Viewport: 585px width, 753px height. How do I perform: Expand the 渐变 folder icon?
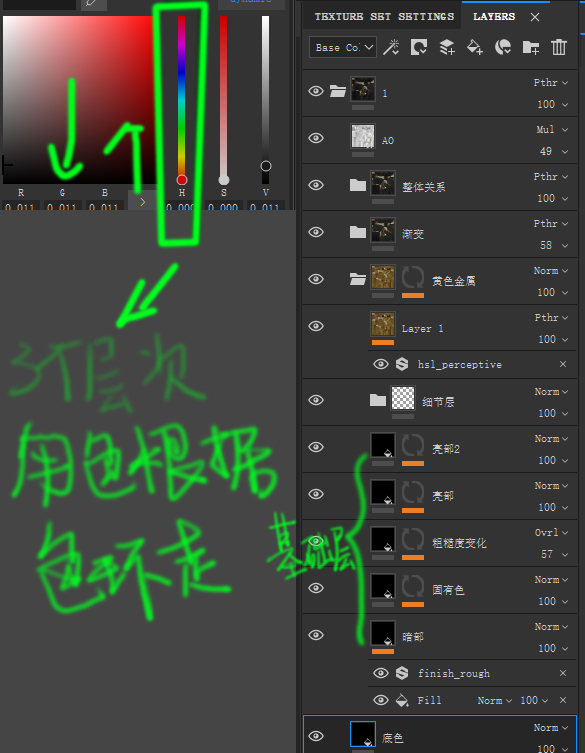(358, 232)
